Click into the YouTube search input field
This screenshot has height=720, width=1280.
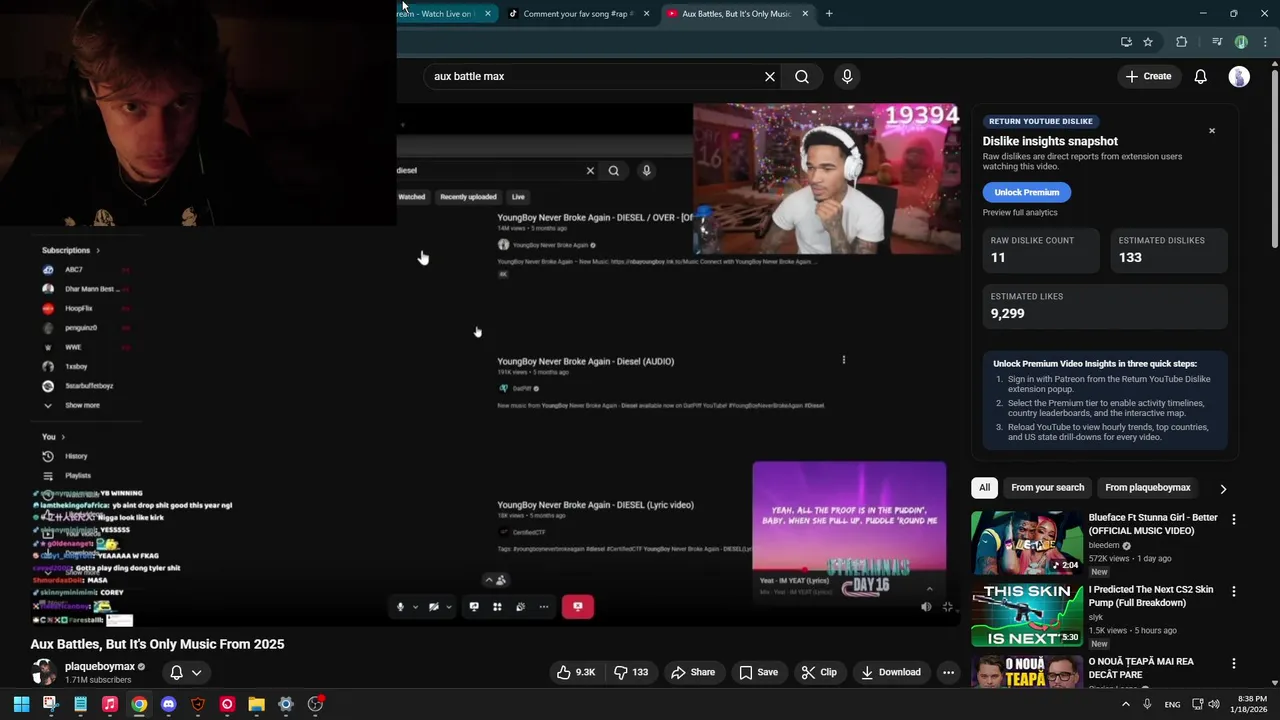point(595,76)
